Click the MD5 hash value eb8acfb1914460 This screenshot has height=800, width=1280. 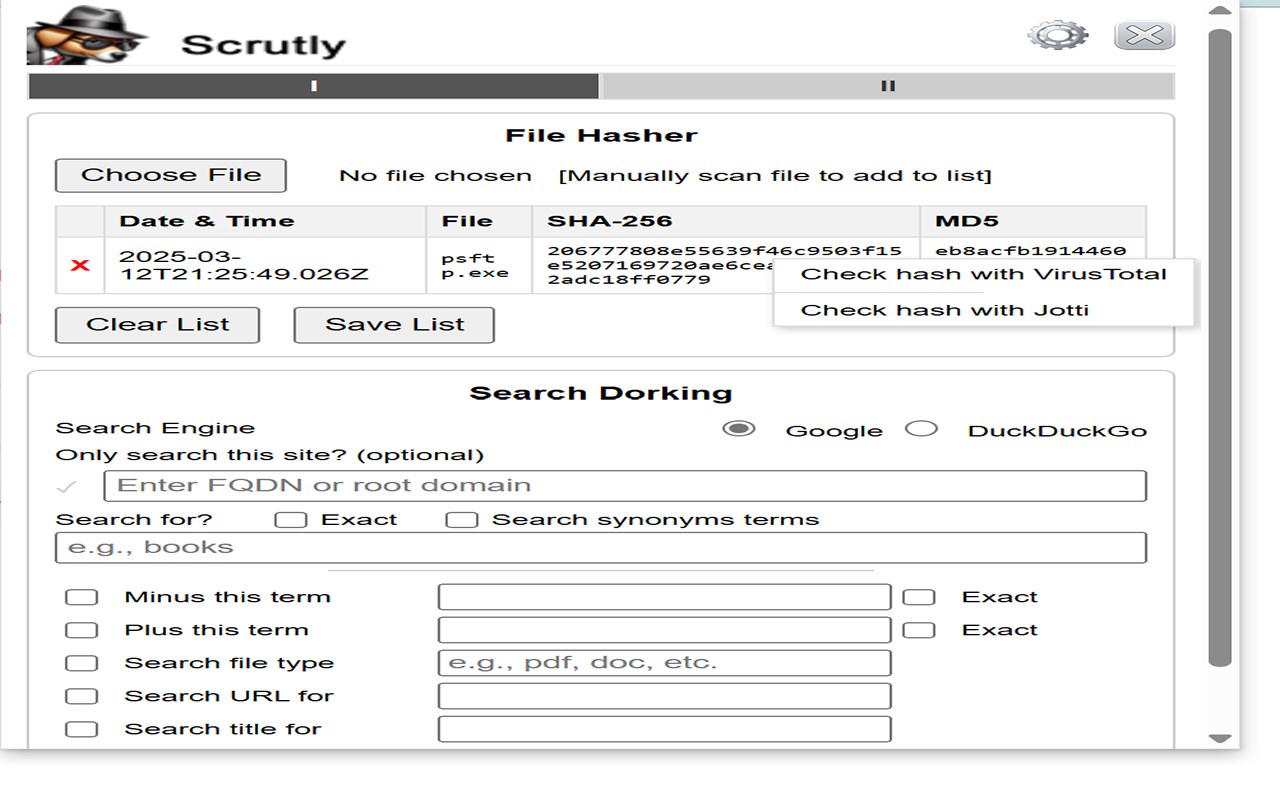pyautogui.click(x=1030, y=250)
